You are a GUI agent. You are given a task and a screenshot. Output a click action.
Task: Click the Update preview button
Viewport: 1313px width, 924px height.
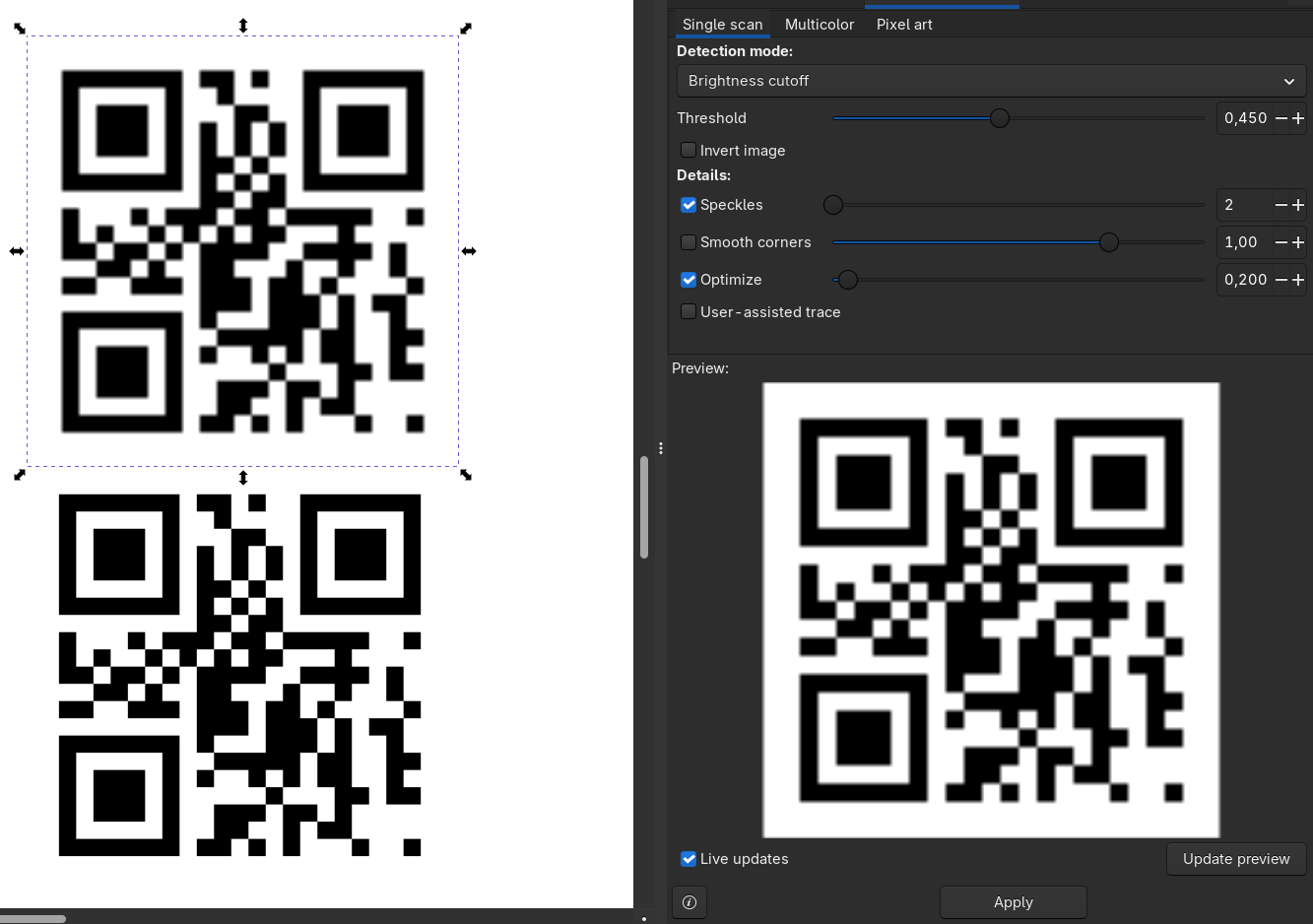coord(1236,859)
